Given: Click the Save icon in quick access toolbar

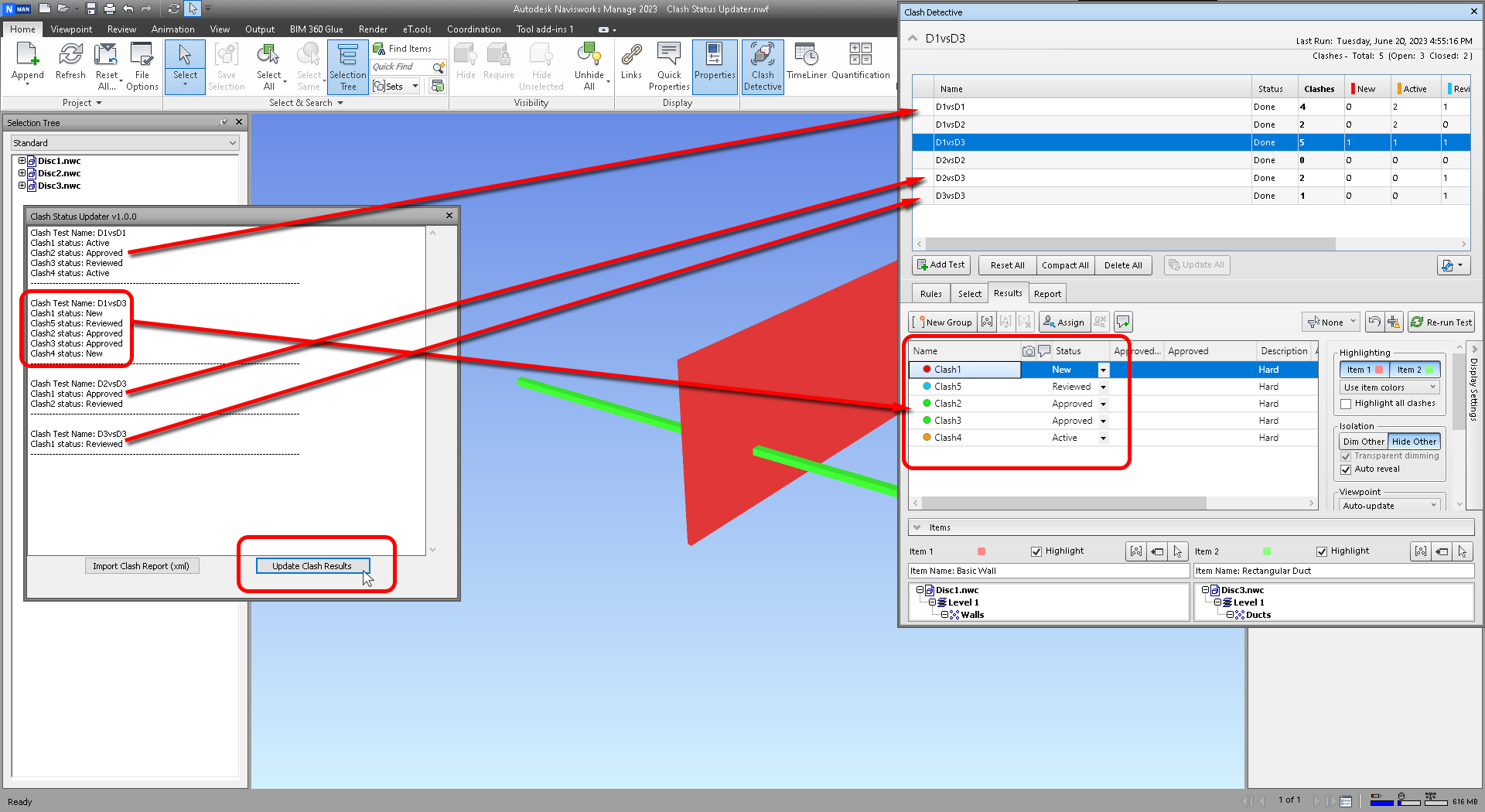Looking at the screenshot, I should tap(91, 9).
